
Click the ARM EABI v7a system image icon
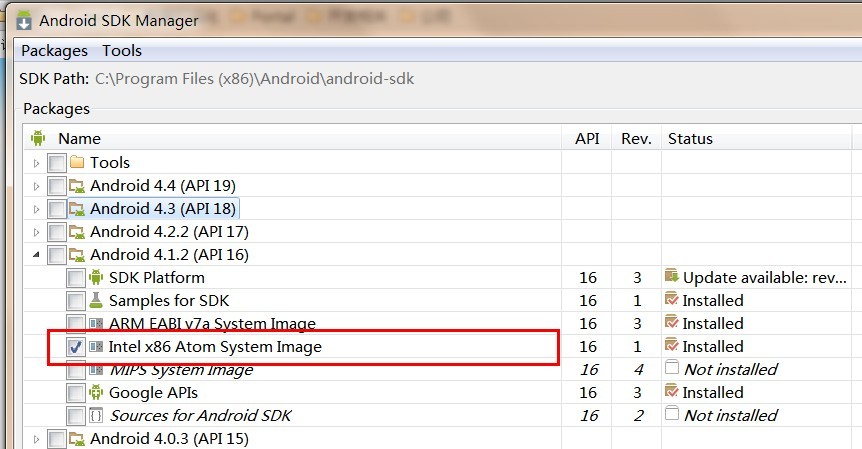click(96, 324)
